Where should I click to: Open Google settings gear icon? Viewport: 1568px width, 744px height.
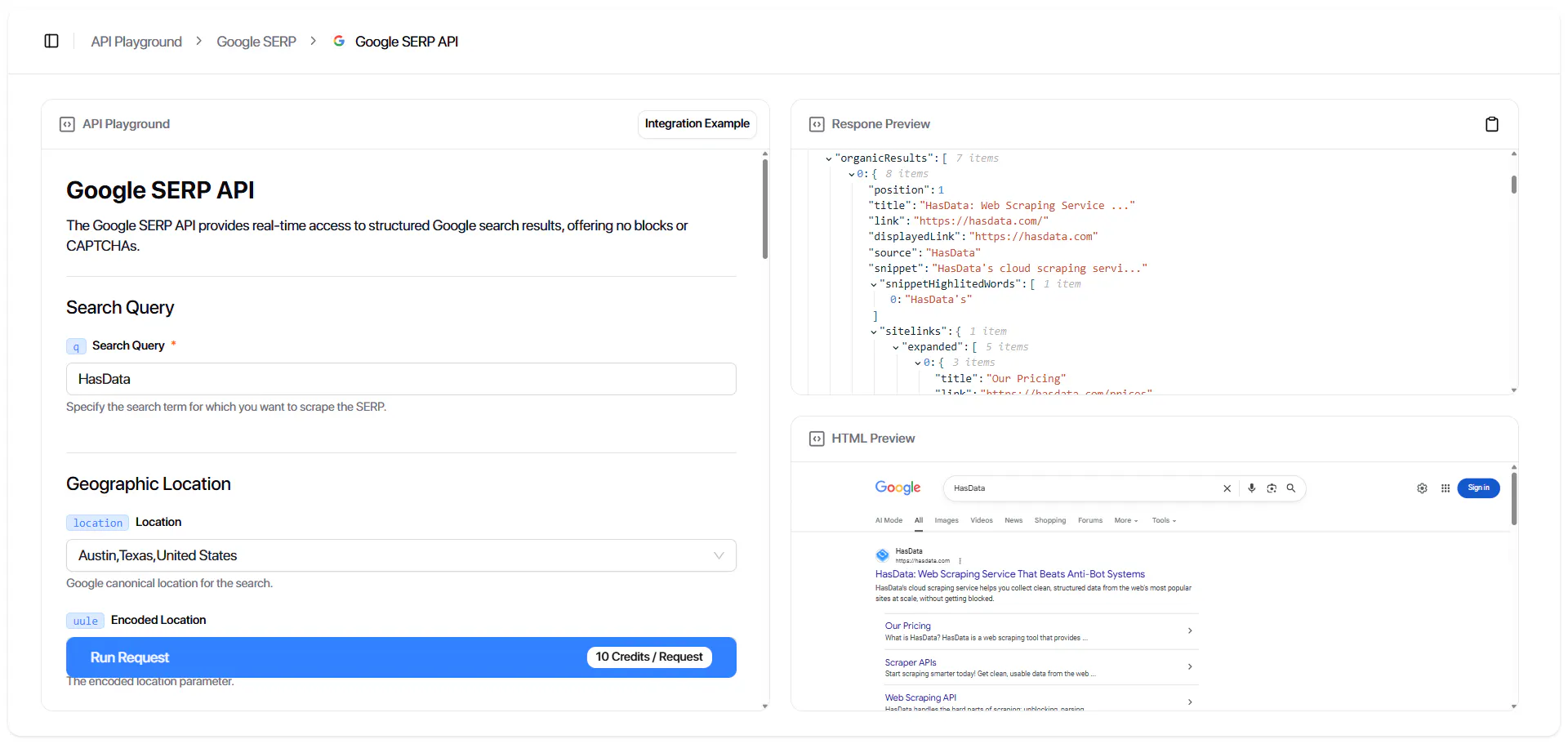(x=1422, y=488)
